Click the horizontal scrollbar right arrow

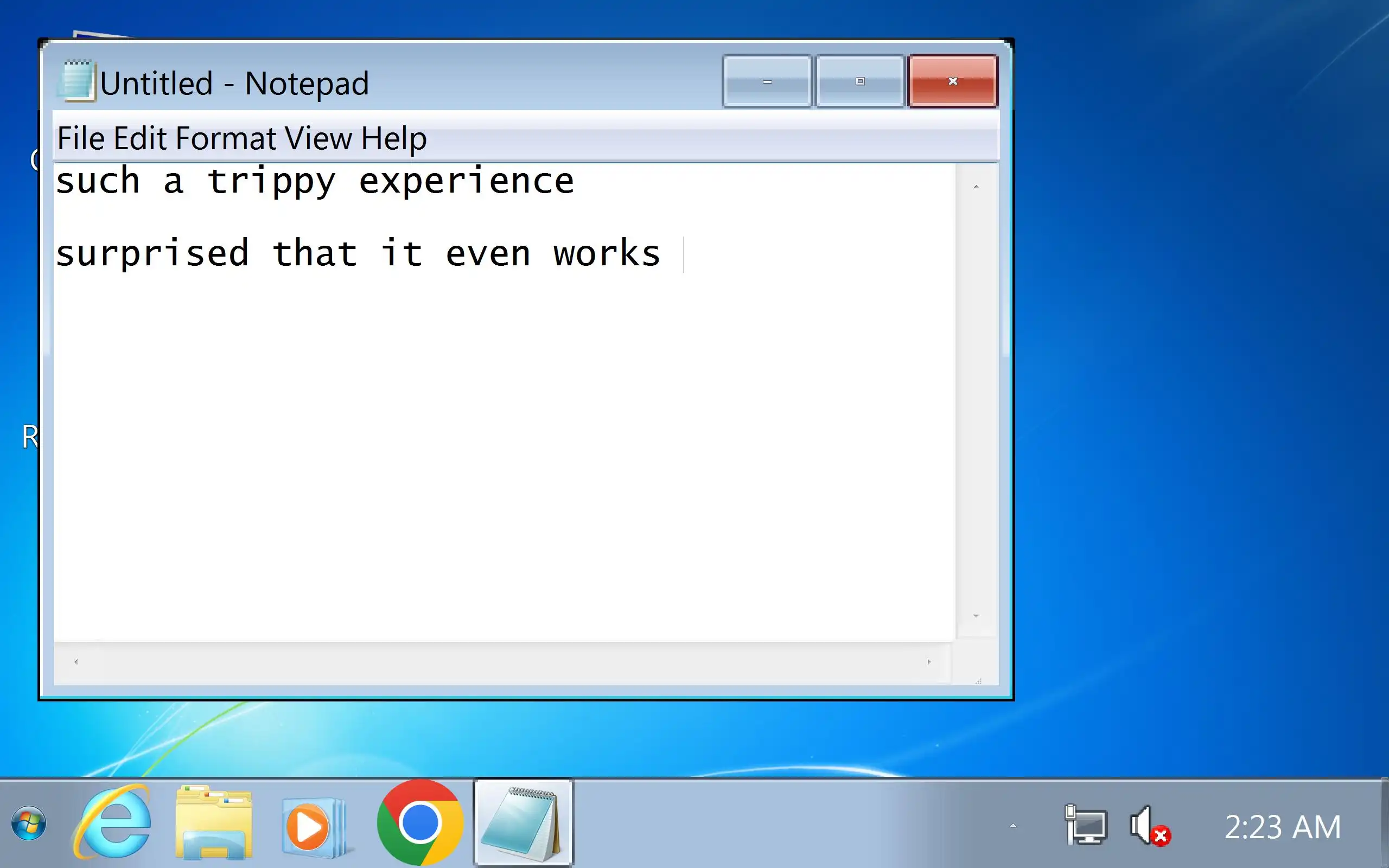[x=929, y=662]
